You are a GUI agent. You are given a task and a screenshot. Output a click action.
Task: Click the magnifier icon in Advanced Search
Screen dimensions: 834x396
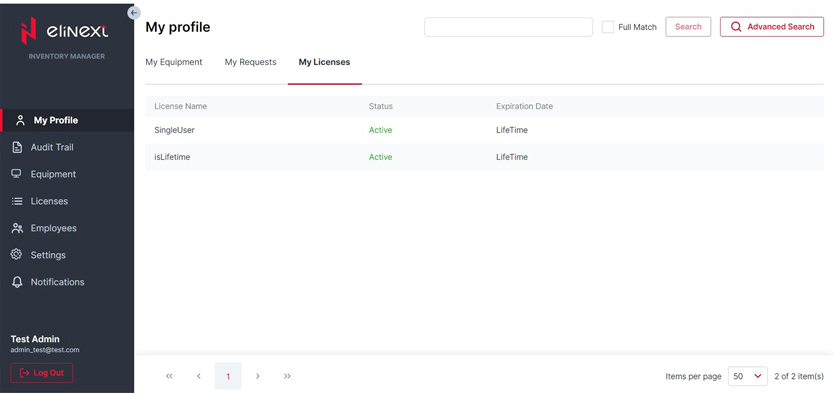pos(736,27)
